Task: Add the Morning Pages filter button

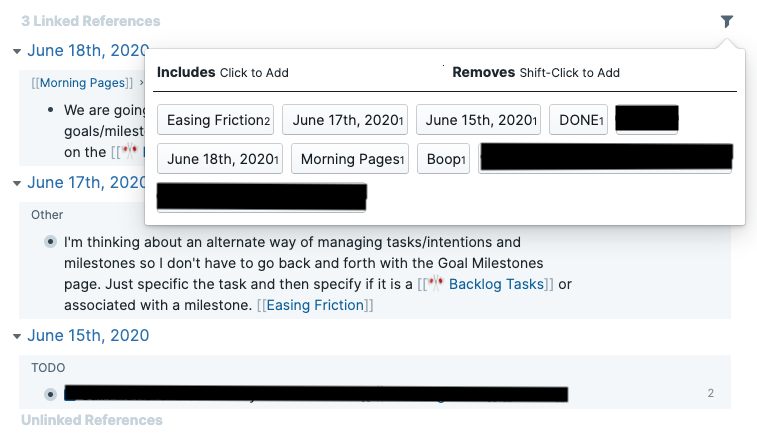Action: 350,159
